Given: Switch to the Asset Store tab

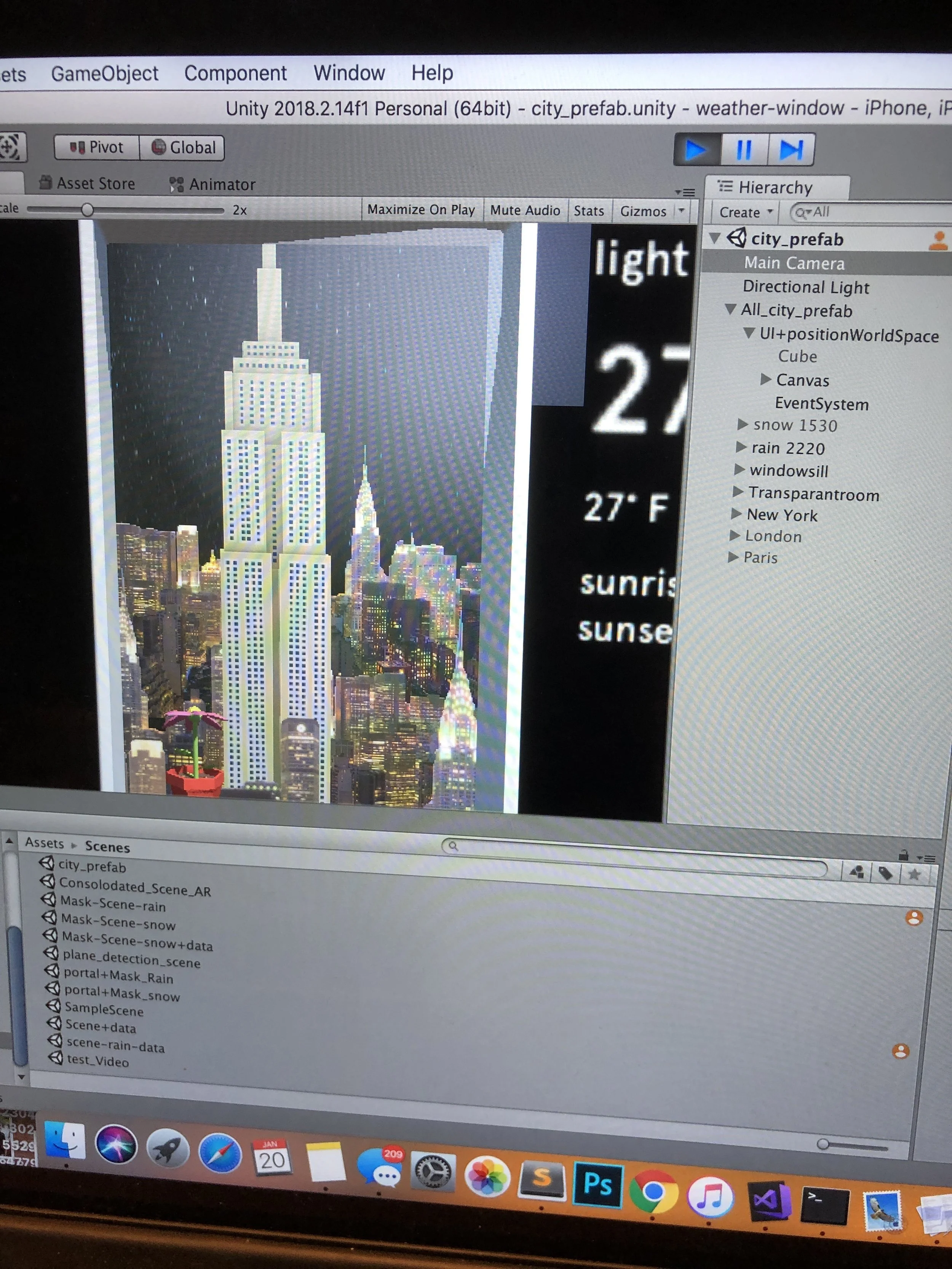Looking at the screenshot, I should coord(87,184).
